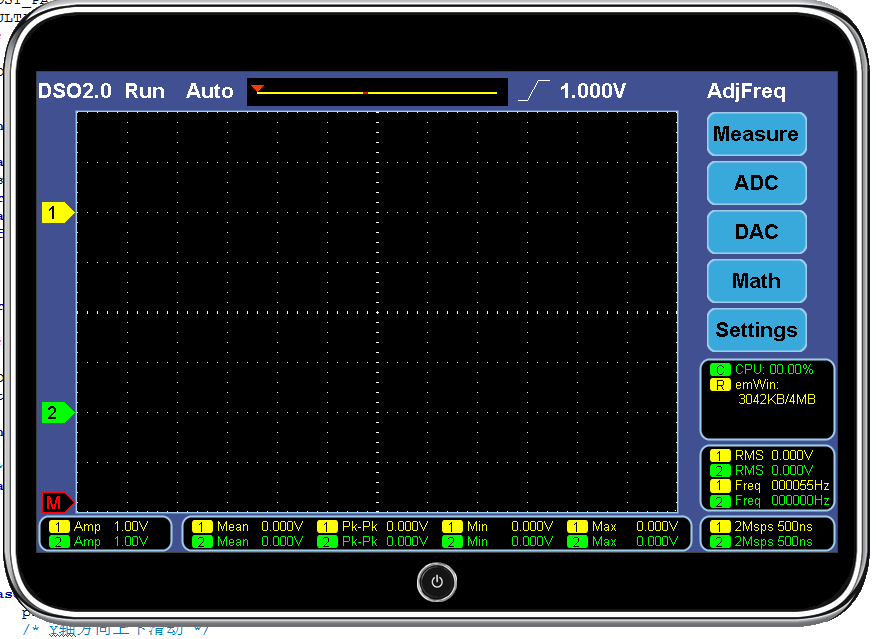Click channel 1 Amp 1.00V setting

[x=111, y=527]
